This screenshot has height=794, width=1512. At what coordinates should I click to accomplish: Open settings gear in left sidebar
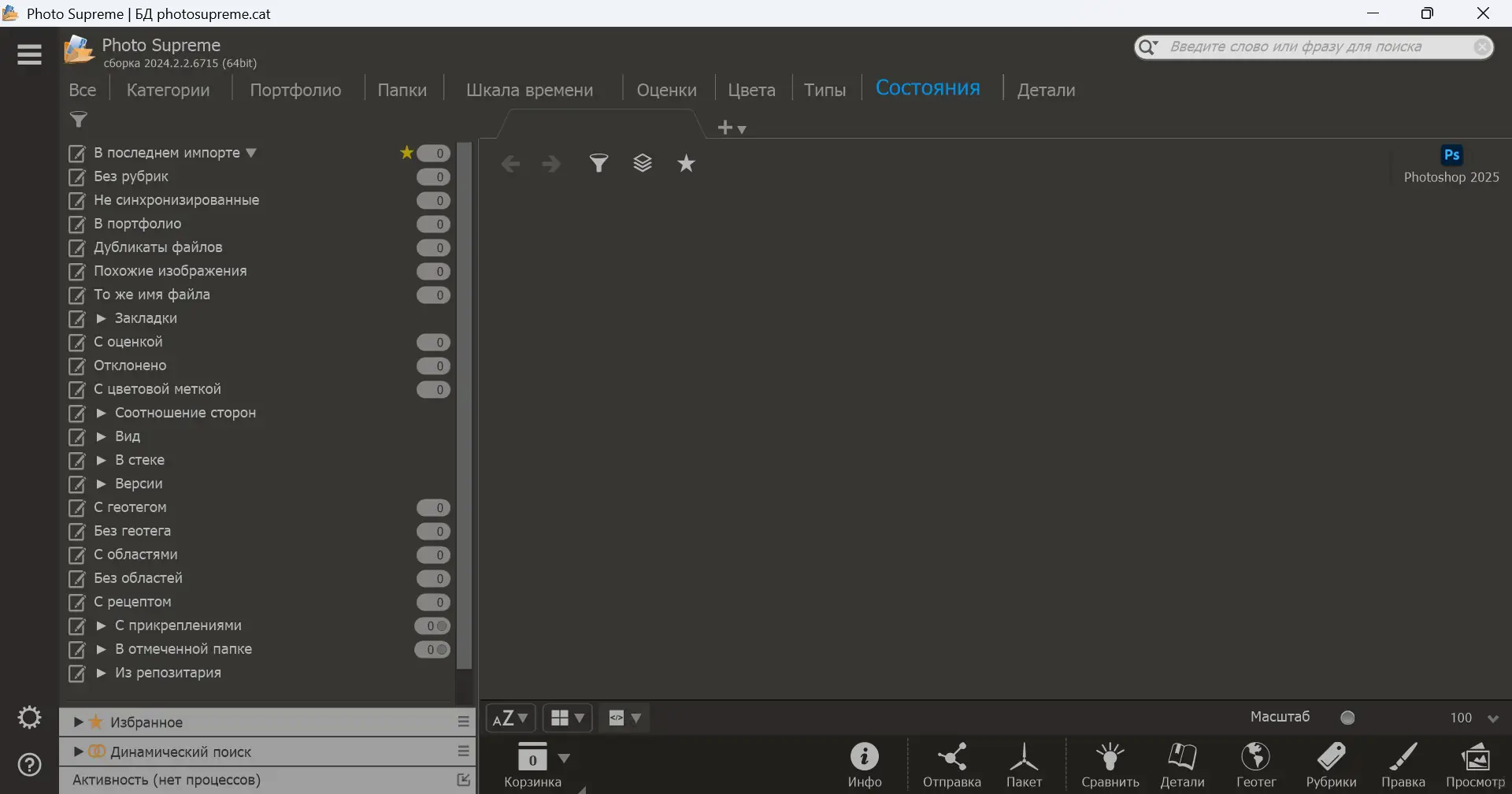pos(29,718)
